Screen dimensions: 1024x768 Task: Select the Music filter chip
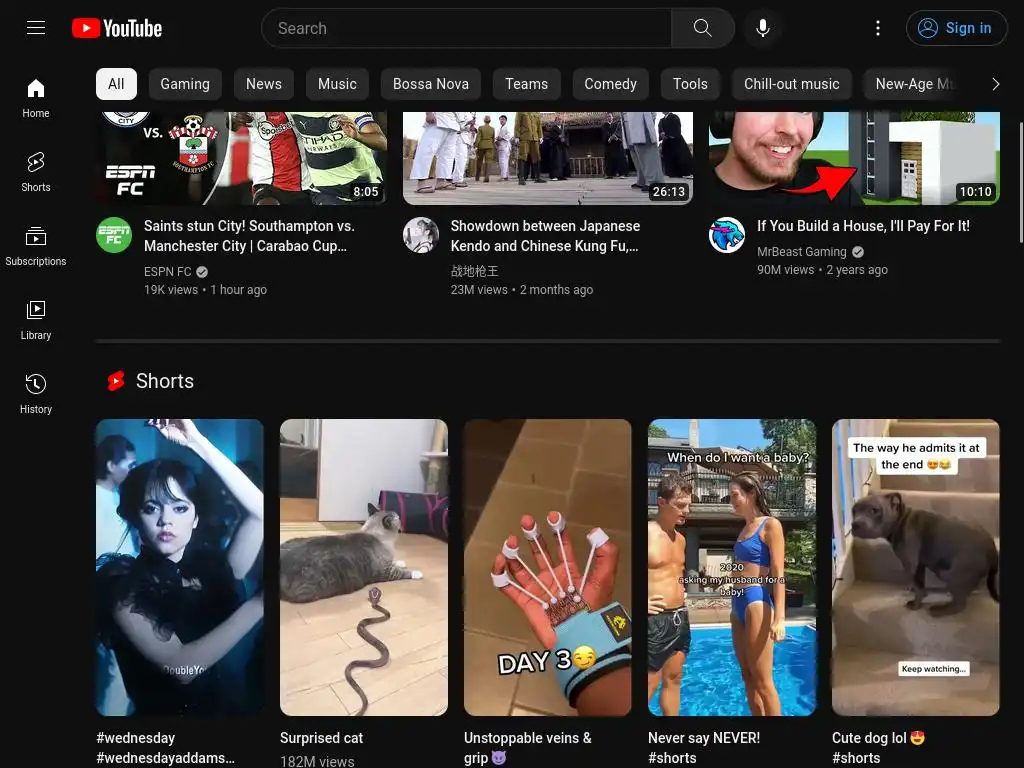337,84
